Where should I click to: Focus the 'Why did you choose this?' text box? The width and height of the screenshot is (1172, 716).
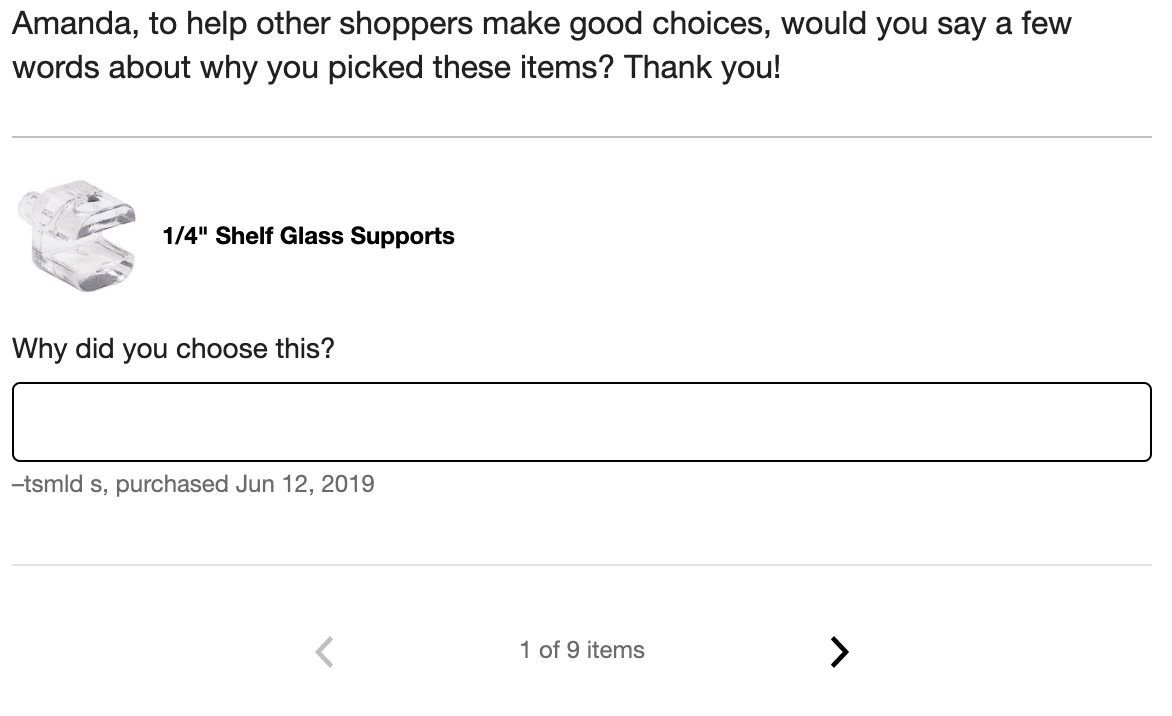click(x=581, y=422)
